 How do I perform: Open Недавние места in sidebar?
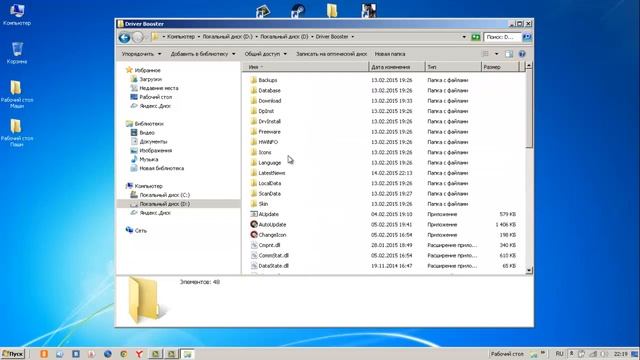(x=159, y=88)
